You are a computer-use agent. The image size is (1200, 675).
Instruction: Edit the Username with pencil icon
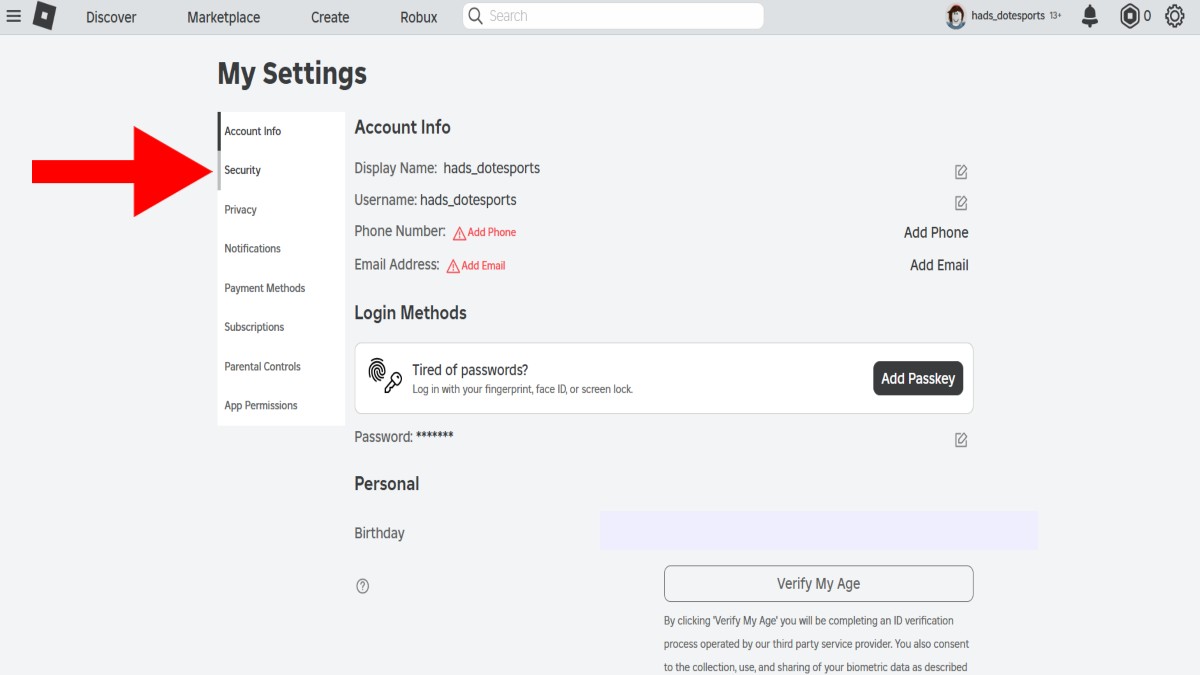click(x=961, y=203)
